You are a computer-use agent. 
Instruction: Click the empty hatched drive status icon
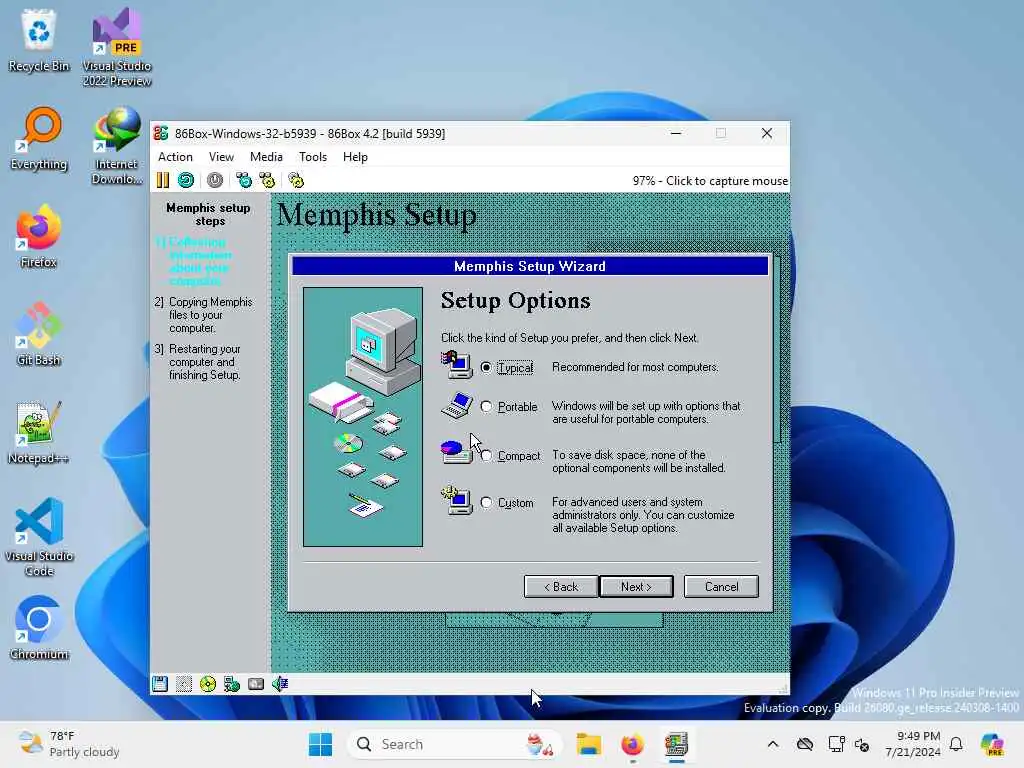point(184,684)
